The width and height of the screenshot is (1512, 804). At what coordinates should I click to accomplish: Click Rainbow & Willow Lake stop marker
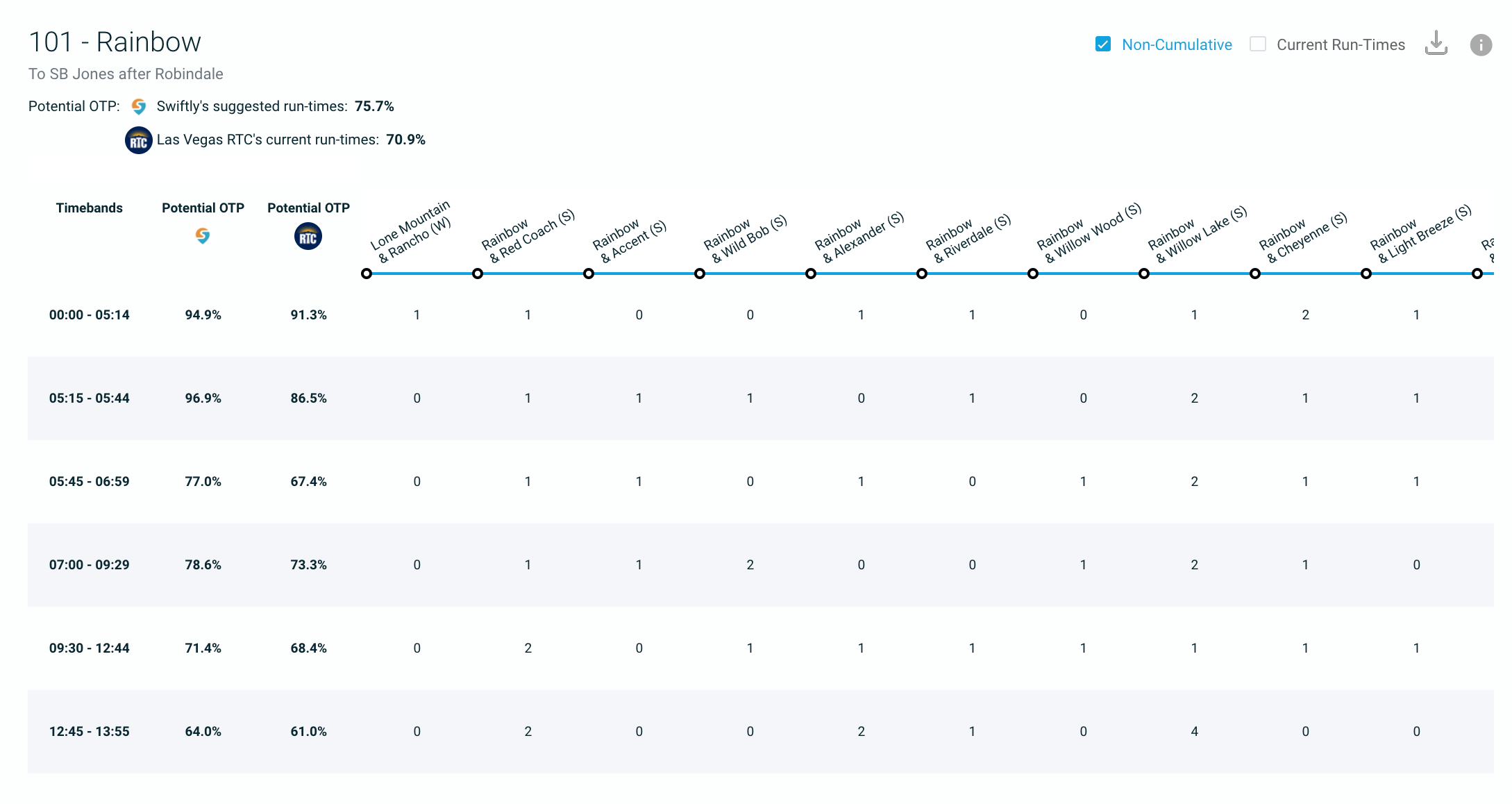pyautogui.click(x=1144, y=274)
